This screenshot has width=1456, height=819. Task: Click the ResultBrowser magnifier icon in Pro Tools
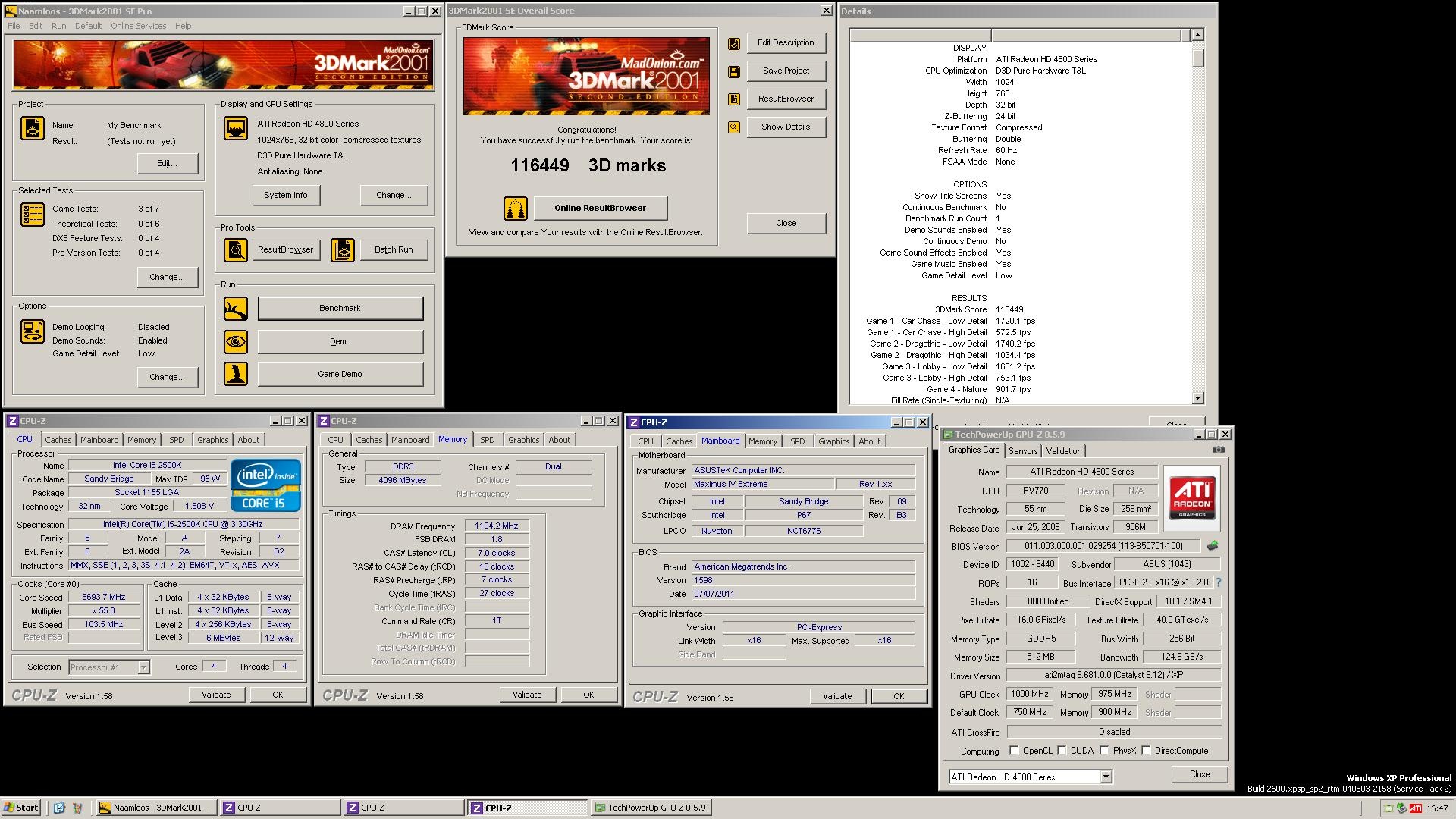coord(236,250)
